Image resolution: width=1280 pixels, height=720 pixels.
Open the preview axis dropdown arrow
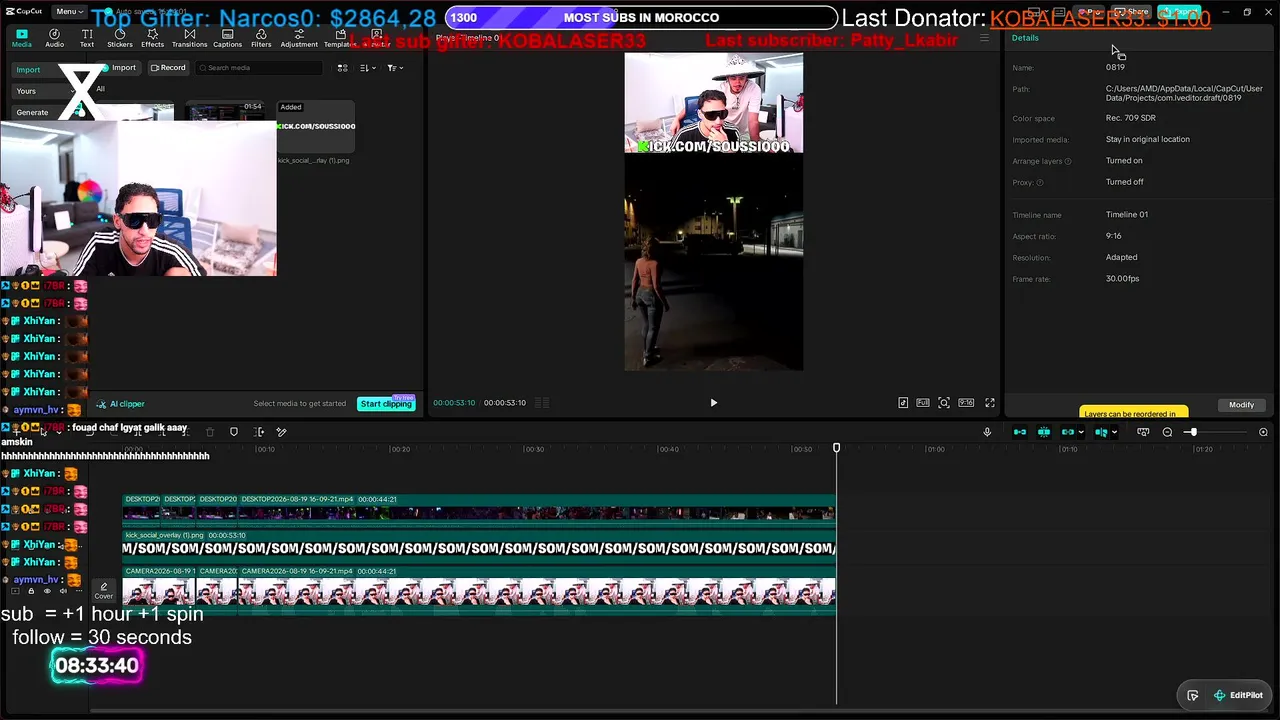pyautogui.click(x=1114, y=432)
